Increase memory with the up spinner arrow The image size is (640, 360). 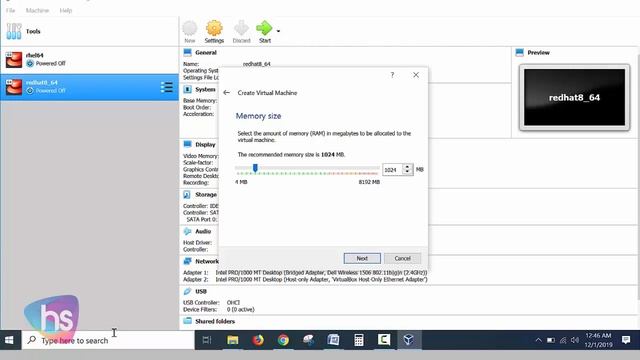[x=407, y=167]
